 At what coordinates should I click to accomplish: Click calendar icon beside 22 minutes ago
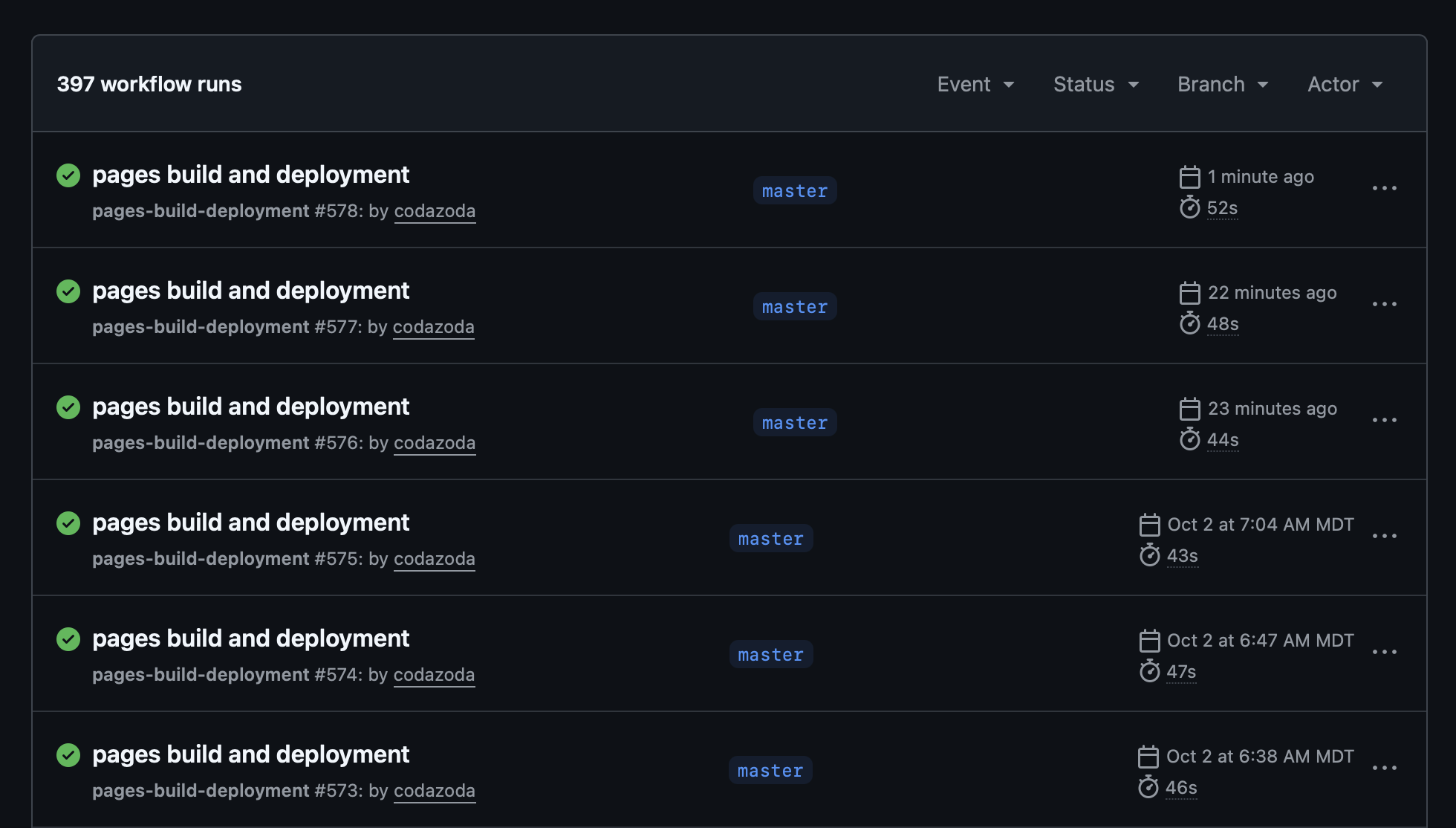1189,293
